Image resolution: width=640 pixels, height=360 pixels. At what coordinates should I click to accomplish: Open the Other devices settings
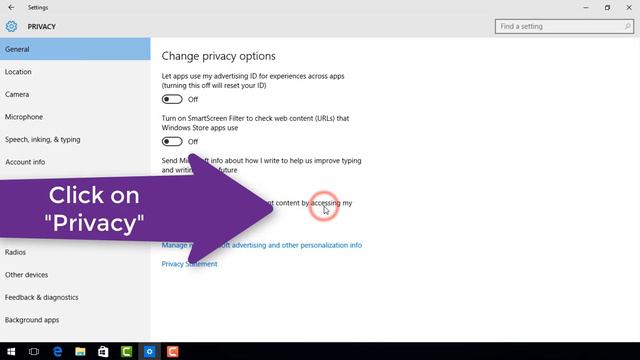coord(75,275)
